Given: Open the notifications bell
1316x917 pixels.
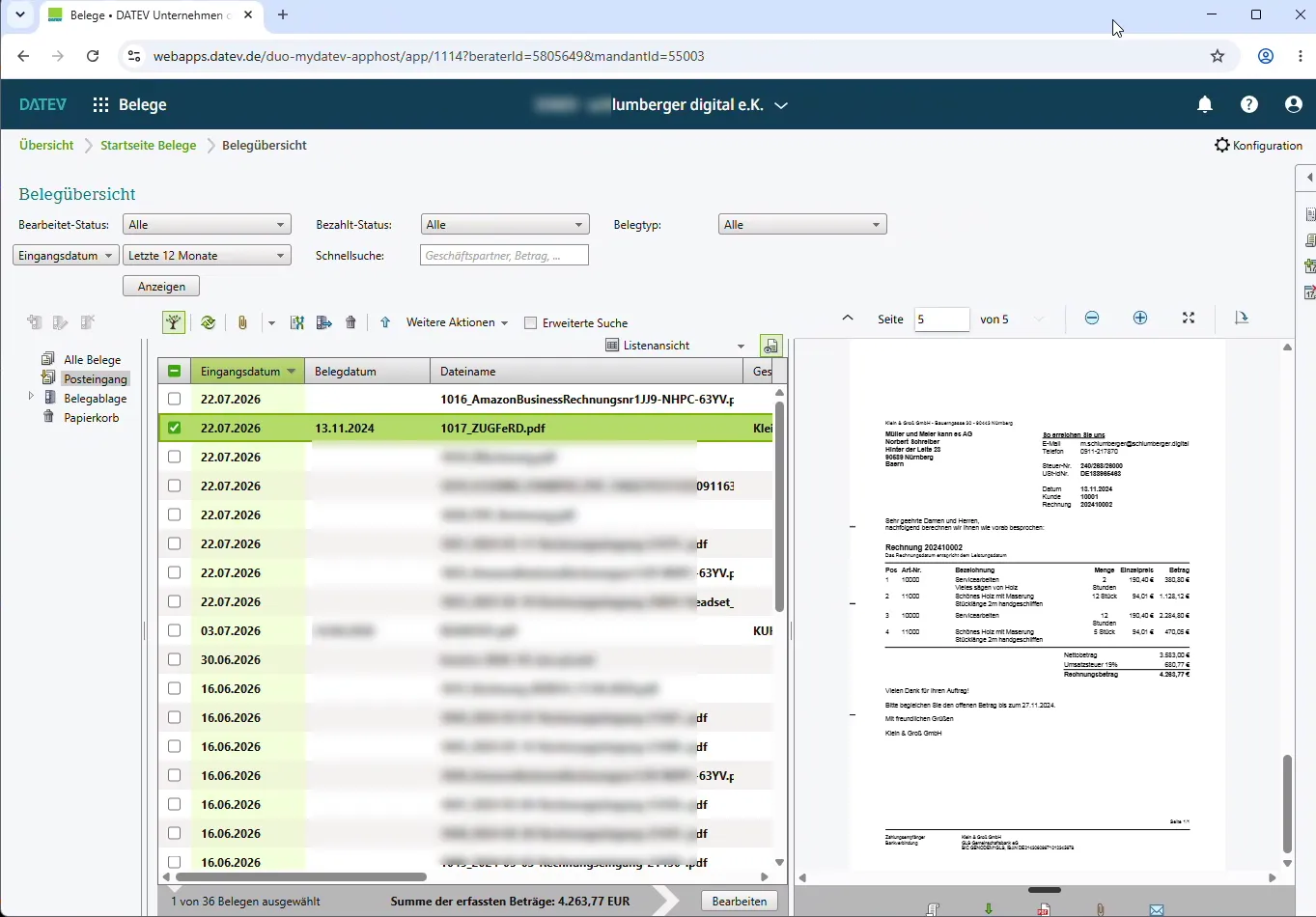Looking at the screenshot, I should pos(1205,104).
